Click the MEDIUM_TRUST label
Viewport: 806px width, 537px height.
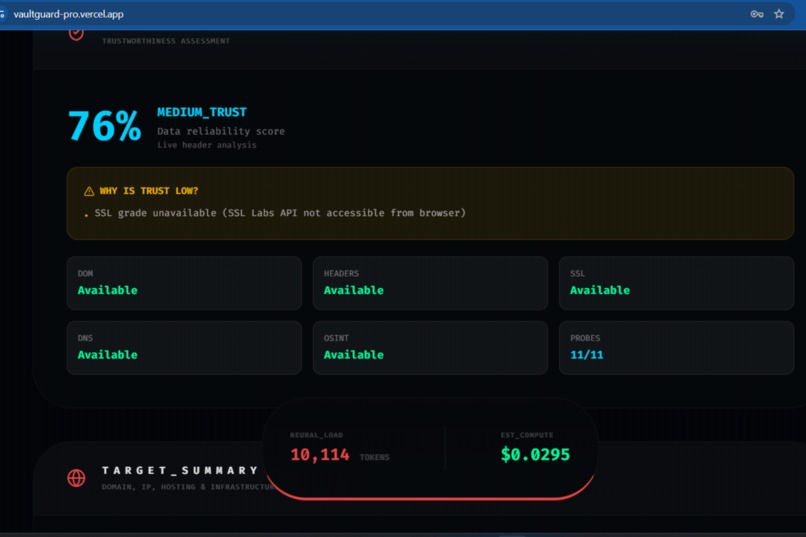(202, 112)
